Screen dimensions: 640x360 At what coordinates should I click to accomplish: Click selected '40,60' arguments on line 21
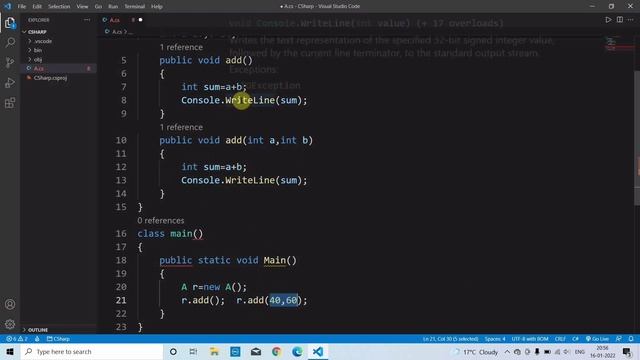(283, 300)
